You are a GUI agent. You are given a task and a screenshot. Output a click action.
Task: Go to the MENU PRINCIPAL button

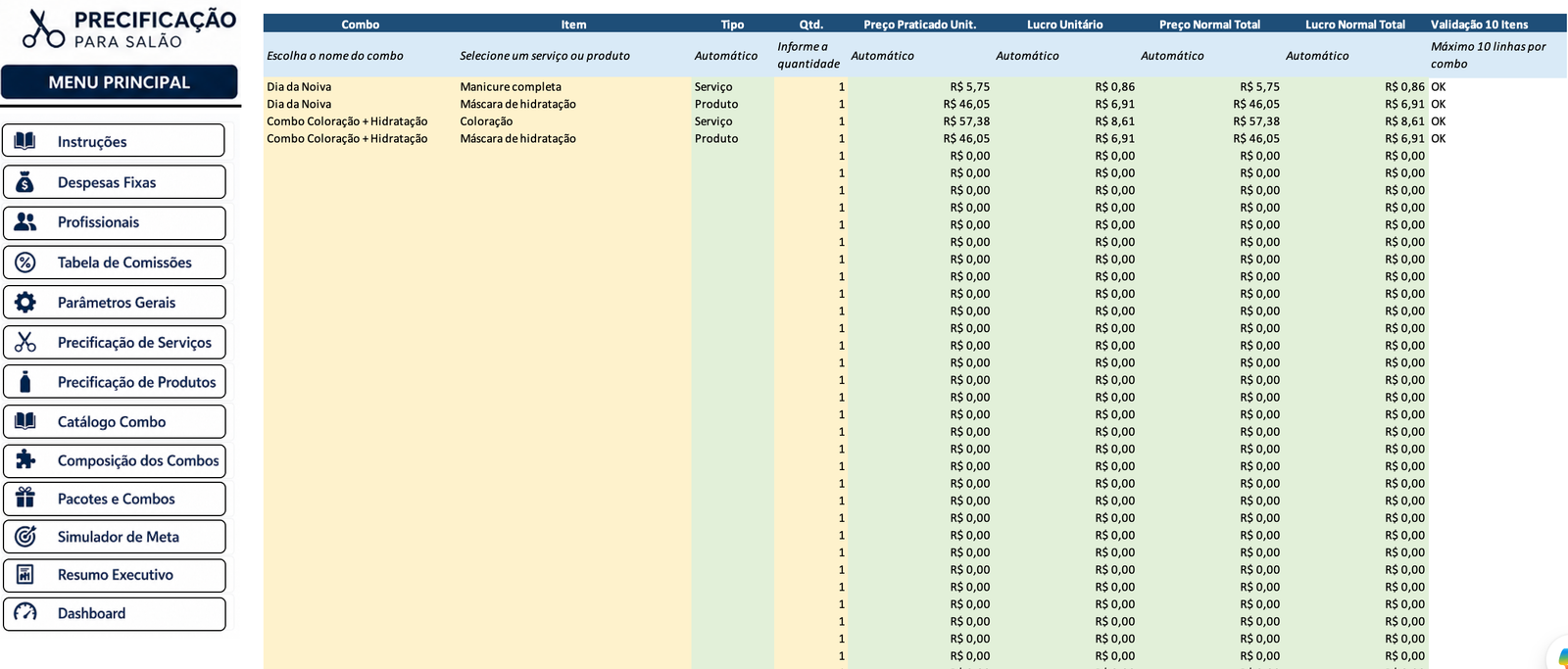120,82
